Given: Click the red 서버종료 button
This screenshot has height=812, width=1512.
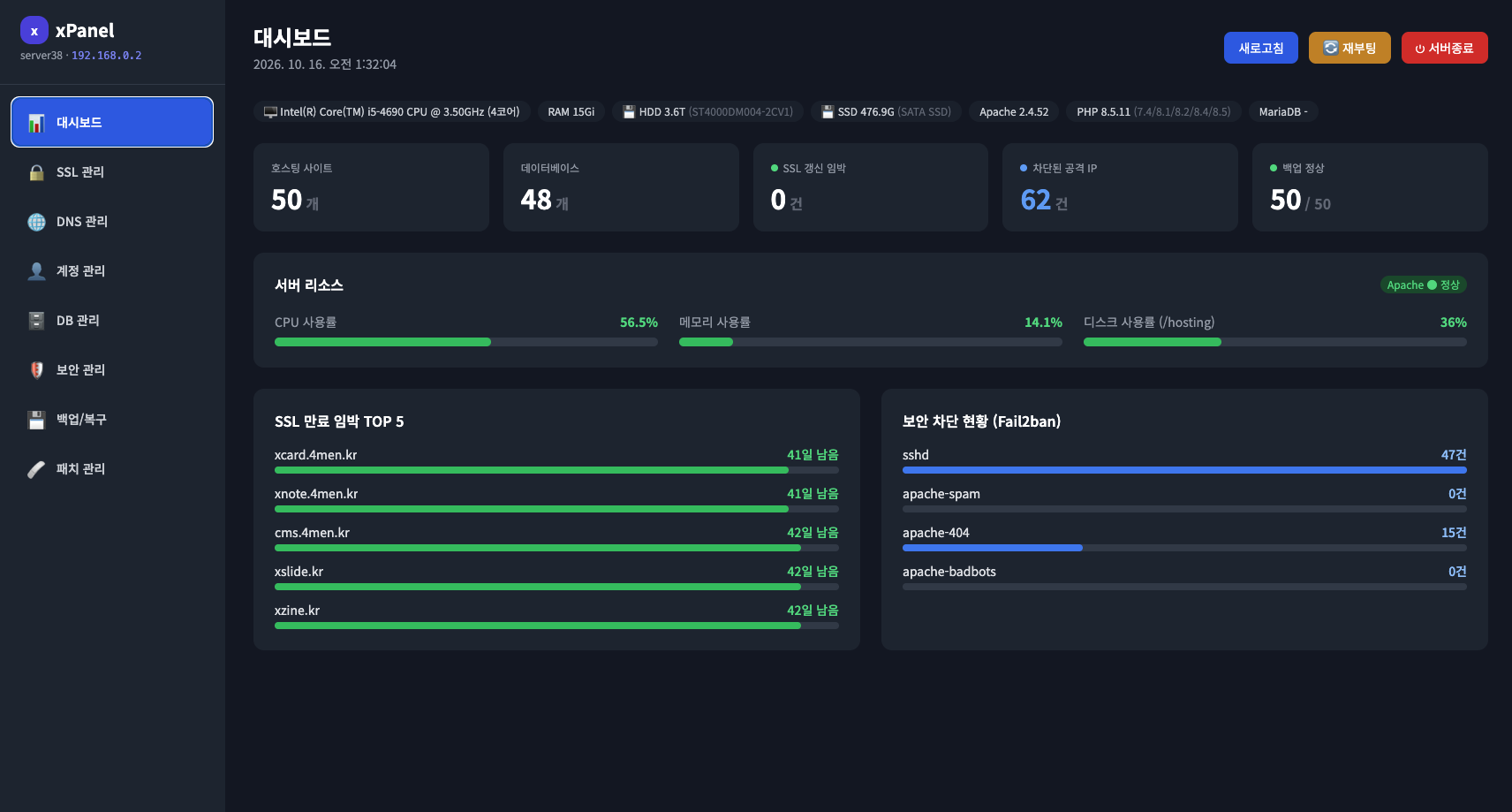Looking at the screenshot, I should click(x=1444, y=48).
